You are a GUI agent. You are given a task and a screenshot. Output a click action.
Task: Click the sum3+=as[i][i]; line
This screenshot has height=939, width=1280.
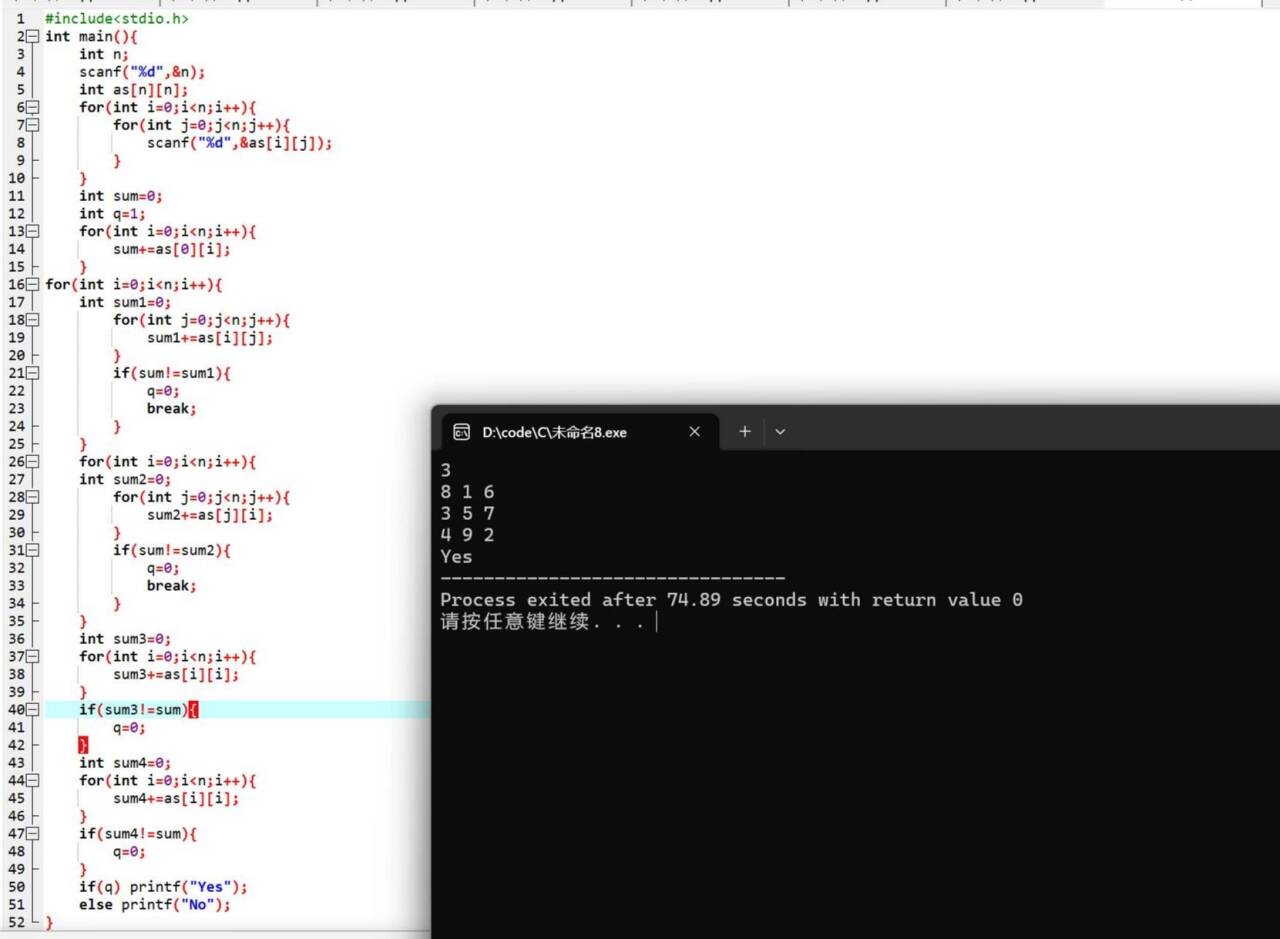[x=176, y=674]
